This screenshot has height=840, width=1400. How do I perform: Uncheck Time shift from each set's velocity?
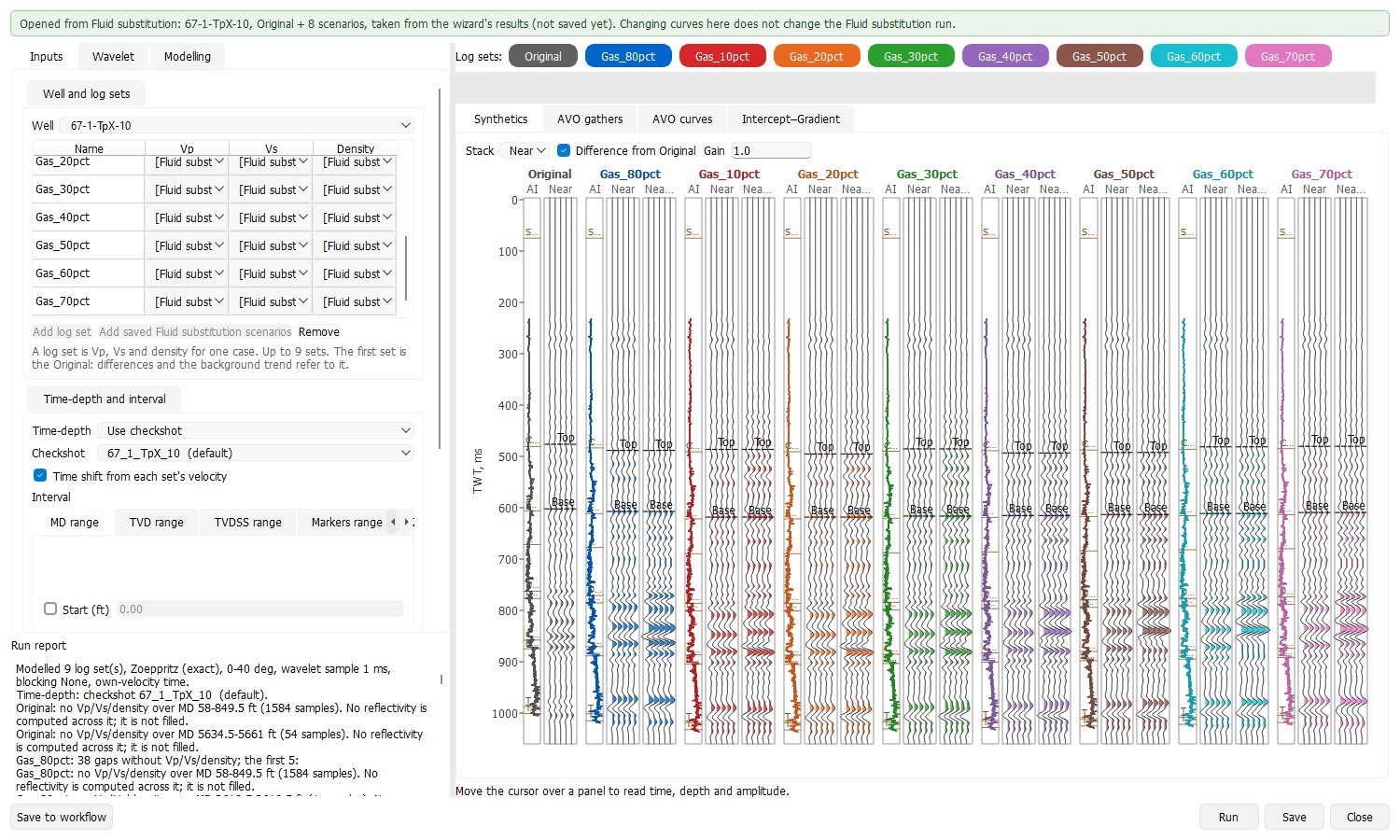coord(40,476)
